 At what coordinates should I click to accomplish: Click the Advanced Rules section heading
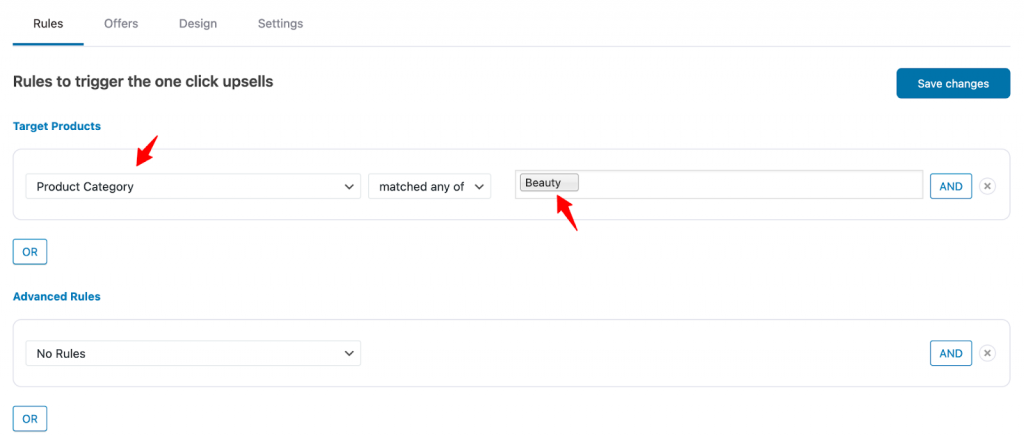(x=57, y=296)
